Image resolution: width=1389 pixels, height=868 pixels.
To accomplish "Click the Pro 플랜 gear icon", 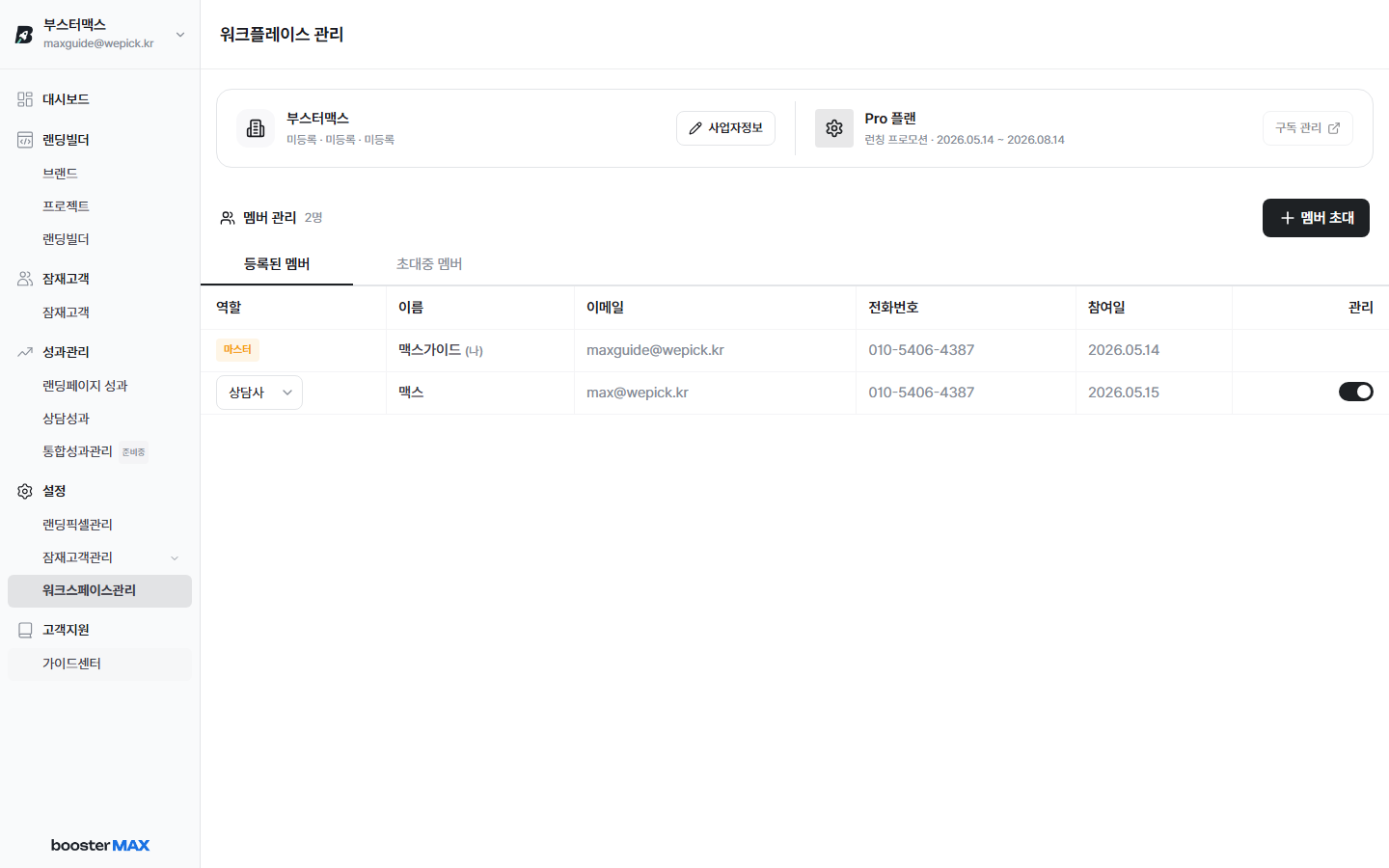I will 834,128.
